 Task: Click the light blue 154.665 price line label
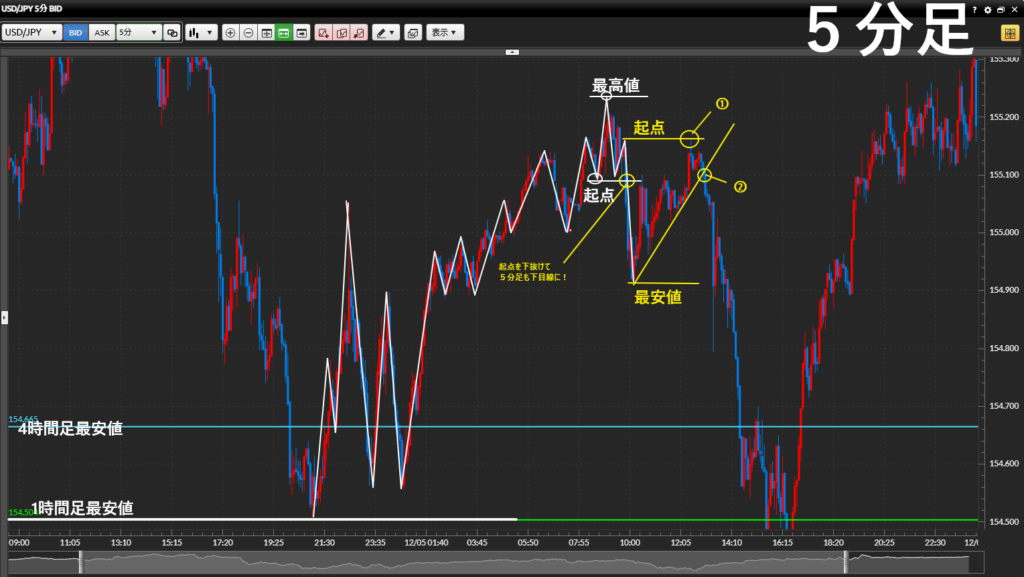(22, 419)
